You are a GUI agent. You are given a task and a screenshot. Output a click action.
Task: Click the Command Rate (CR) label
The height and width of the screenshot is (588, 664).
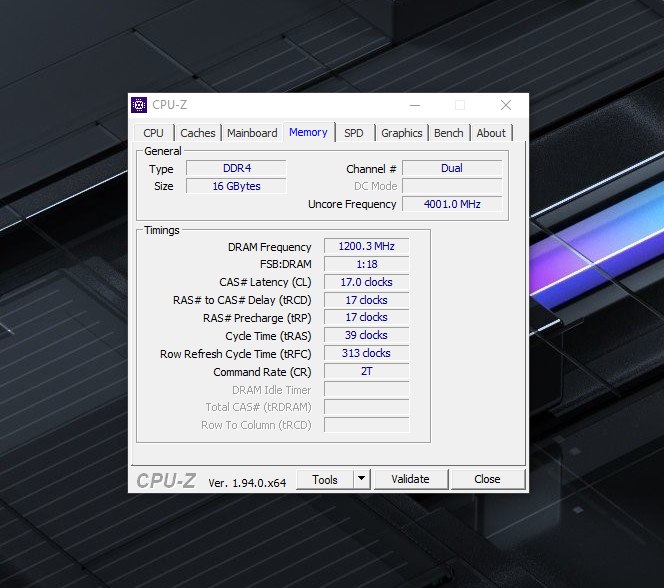click(262, 372)
